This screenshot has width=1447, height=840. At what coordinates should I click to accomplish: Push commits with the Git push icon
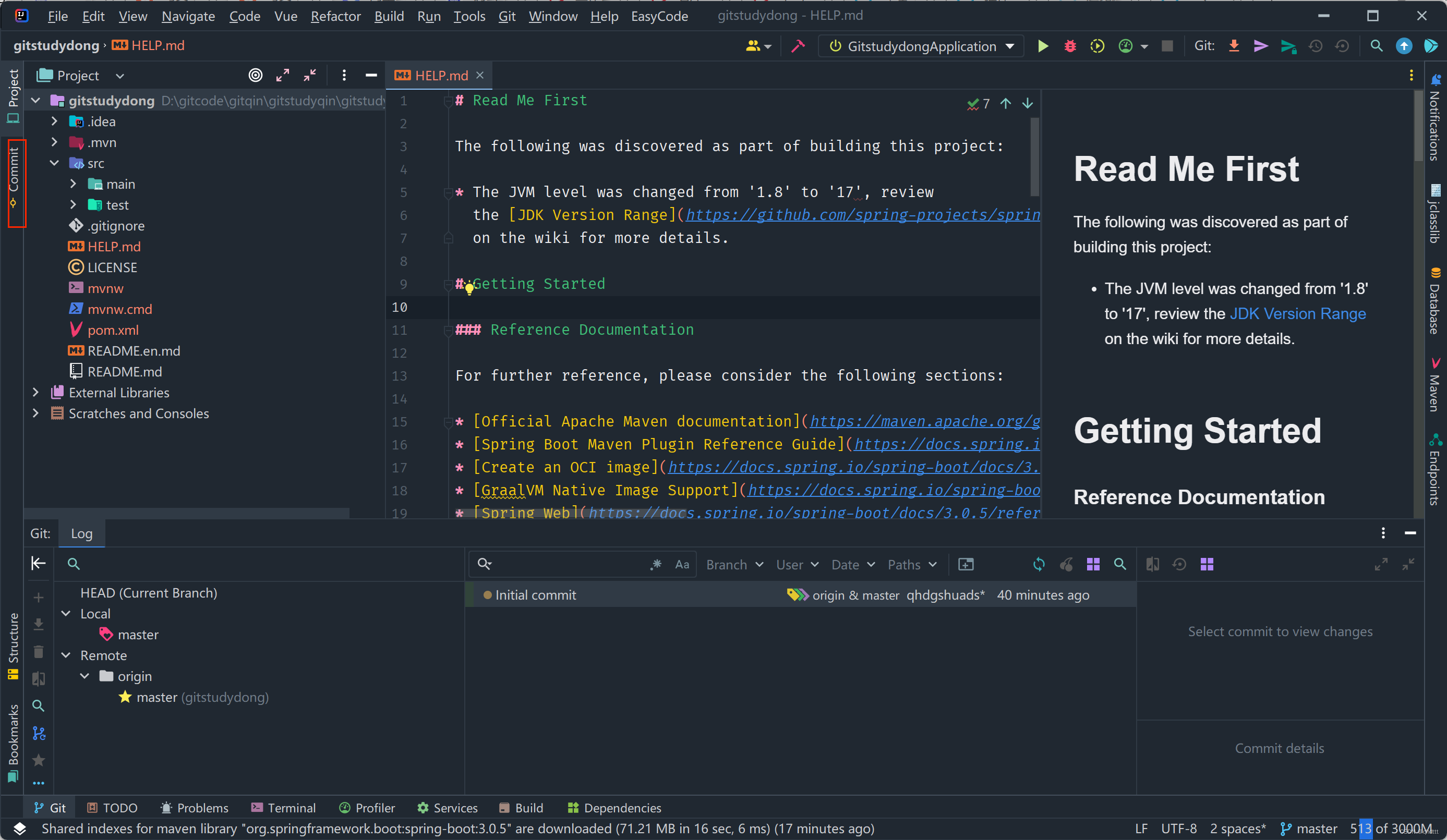[1288, 46]
